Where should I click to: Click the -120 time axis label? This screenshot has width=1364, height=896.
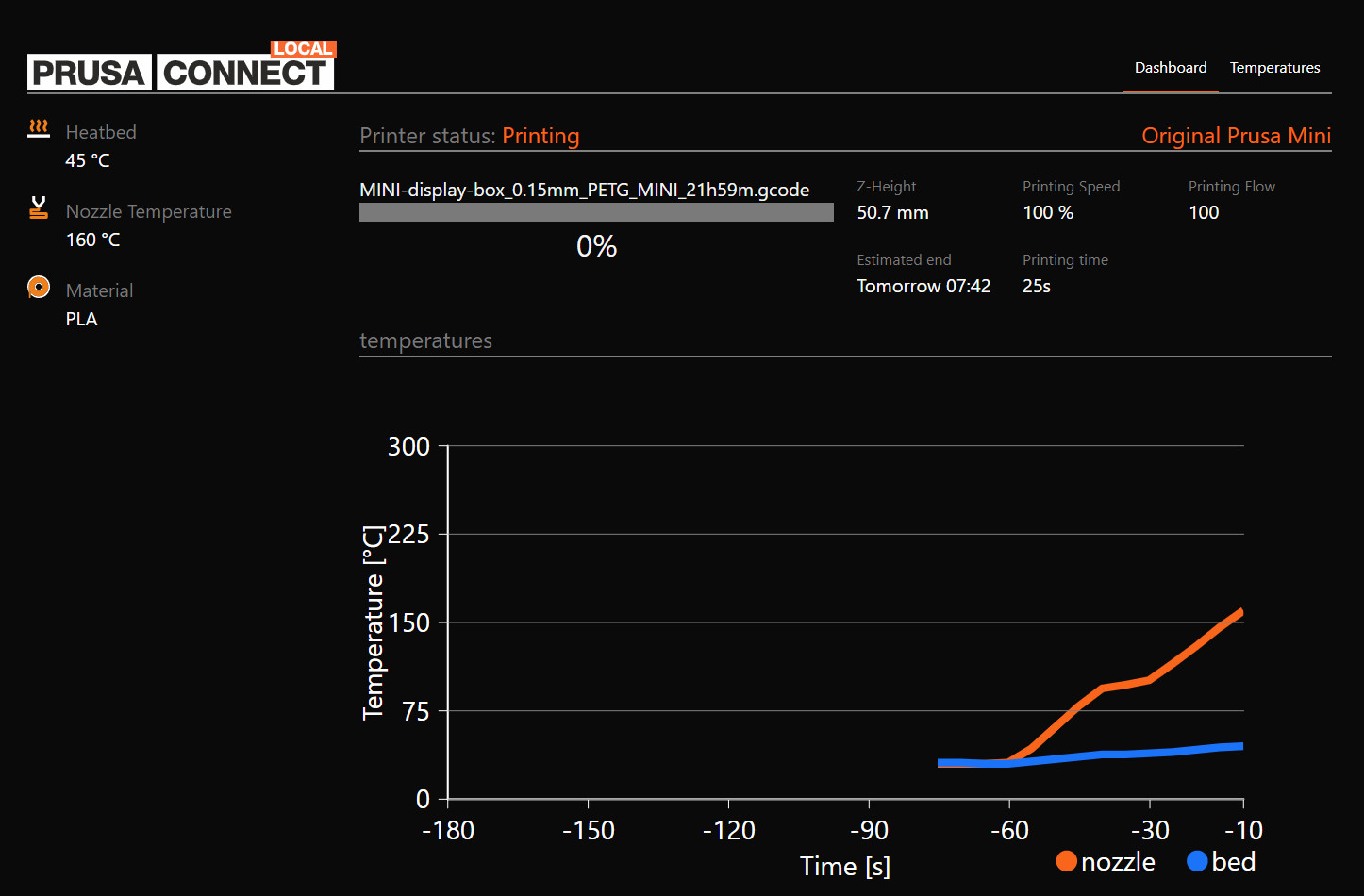point(728,830)
